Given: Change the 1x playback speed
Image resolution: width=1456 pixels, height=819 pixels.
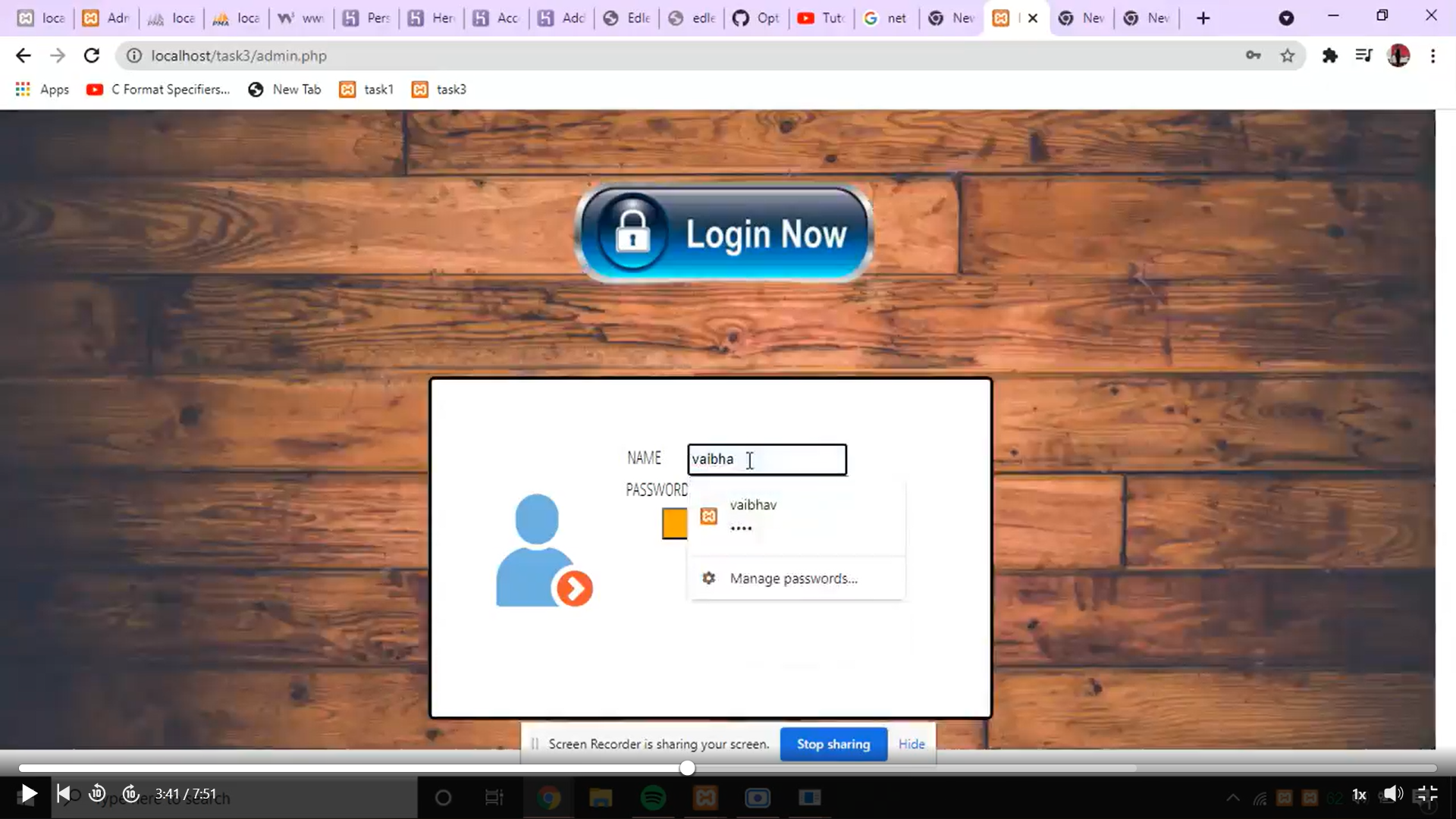Looking at the screenshot, I should (x=1359, y=795).
